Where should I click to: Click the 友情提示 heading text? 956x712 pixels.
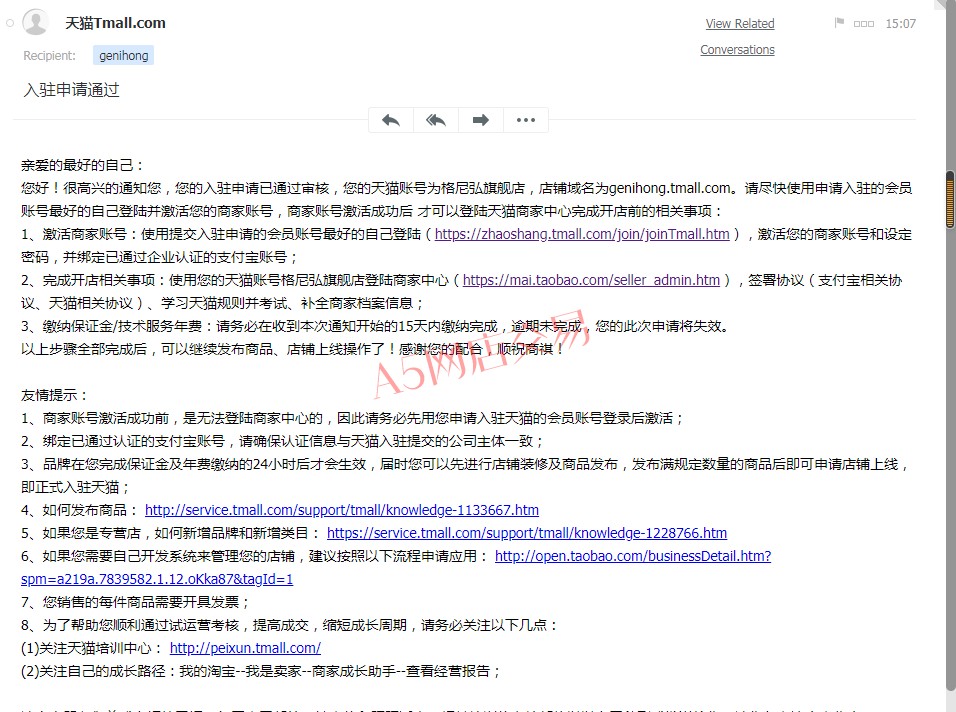pyautogui.click(x=54, y=395)
